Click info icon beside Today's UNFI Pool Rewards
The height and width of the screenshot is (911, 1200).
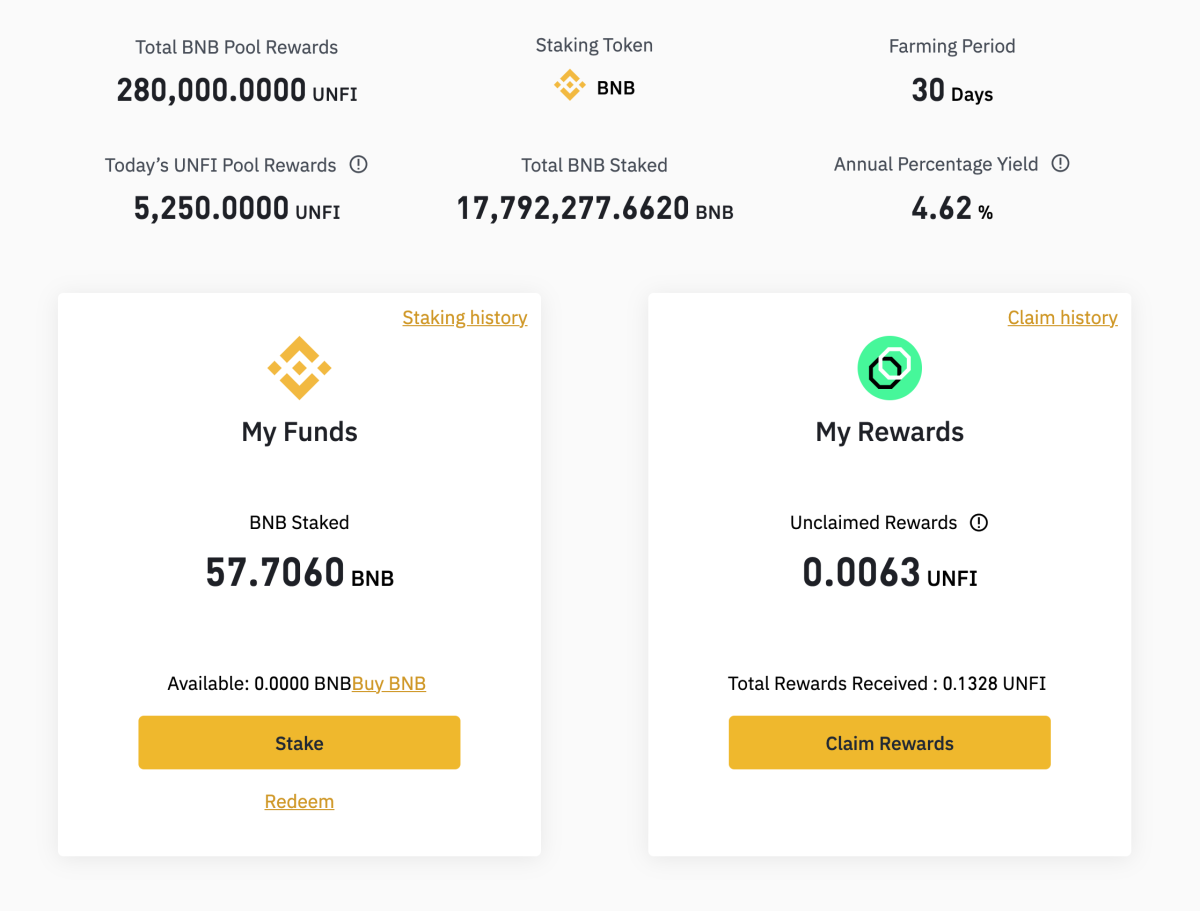359,164
